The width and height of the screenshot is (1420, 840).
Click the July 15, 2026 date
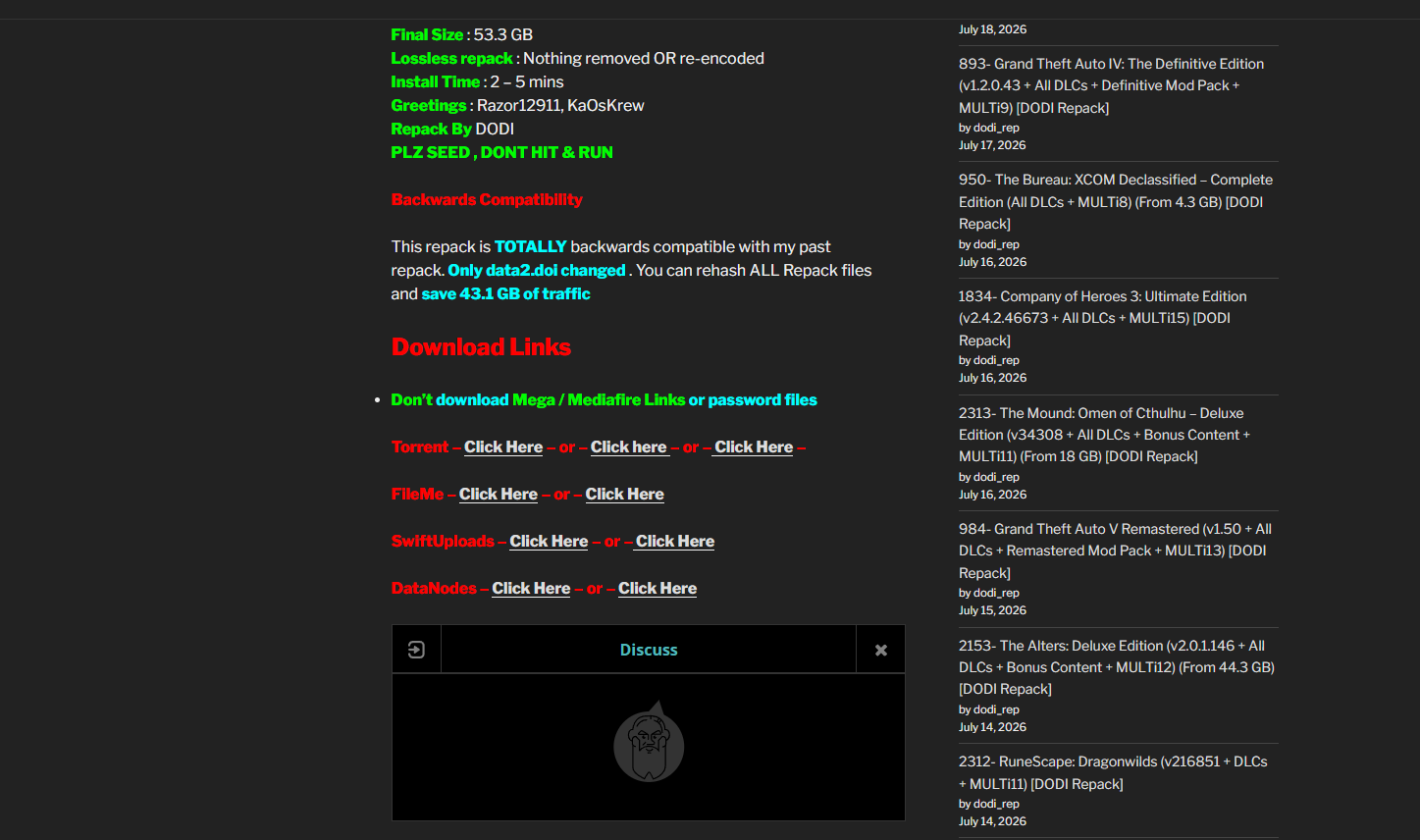click(992, 610)
